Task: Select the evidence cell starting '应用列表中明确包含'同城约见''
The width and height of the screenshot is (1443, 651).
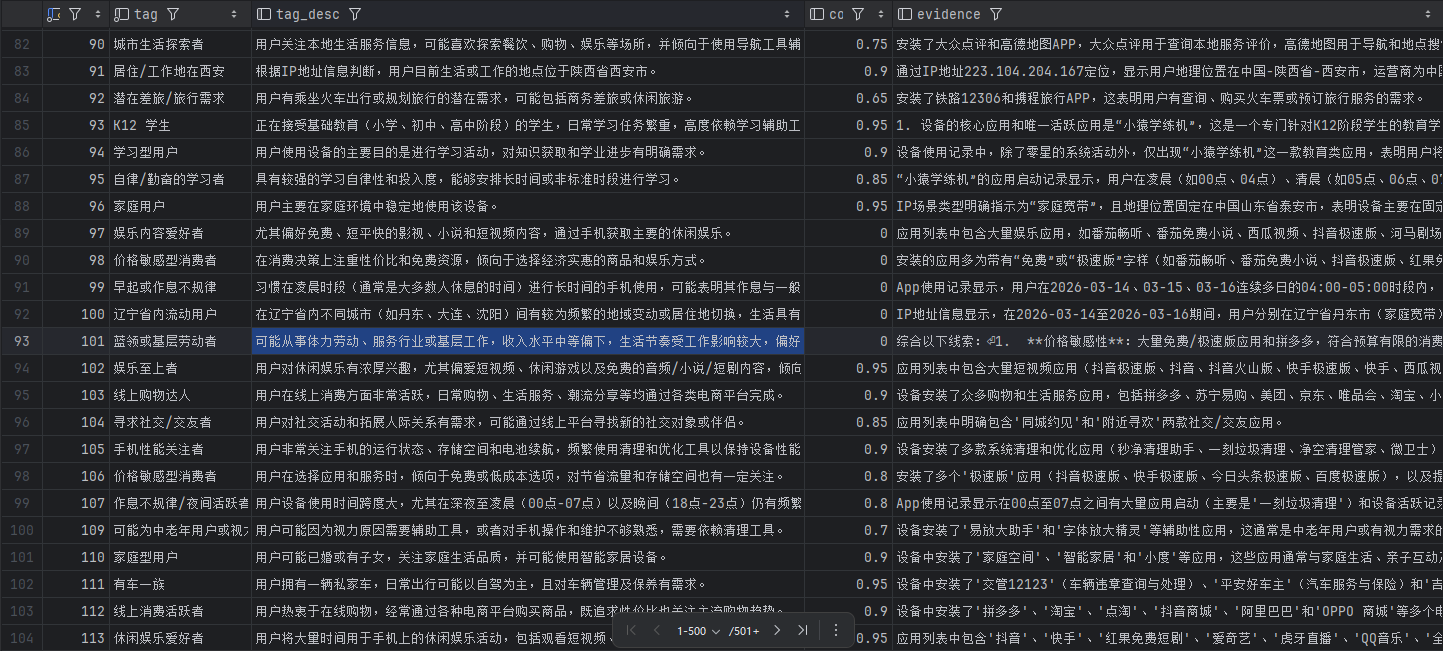Action: pos(1168,422)
